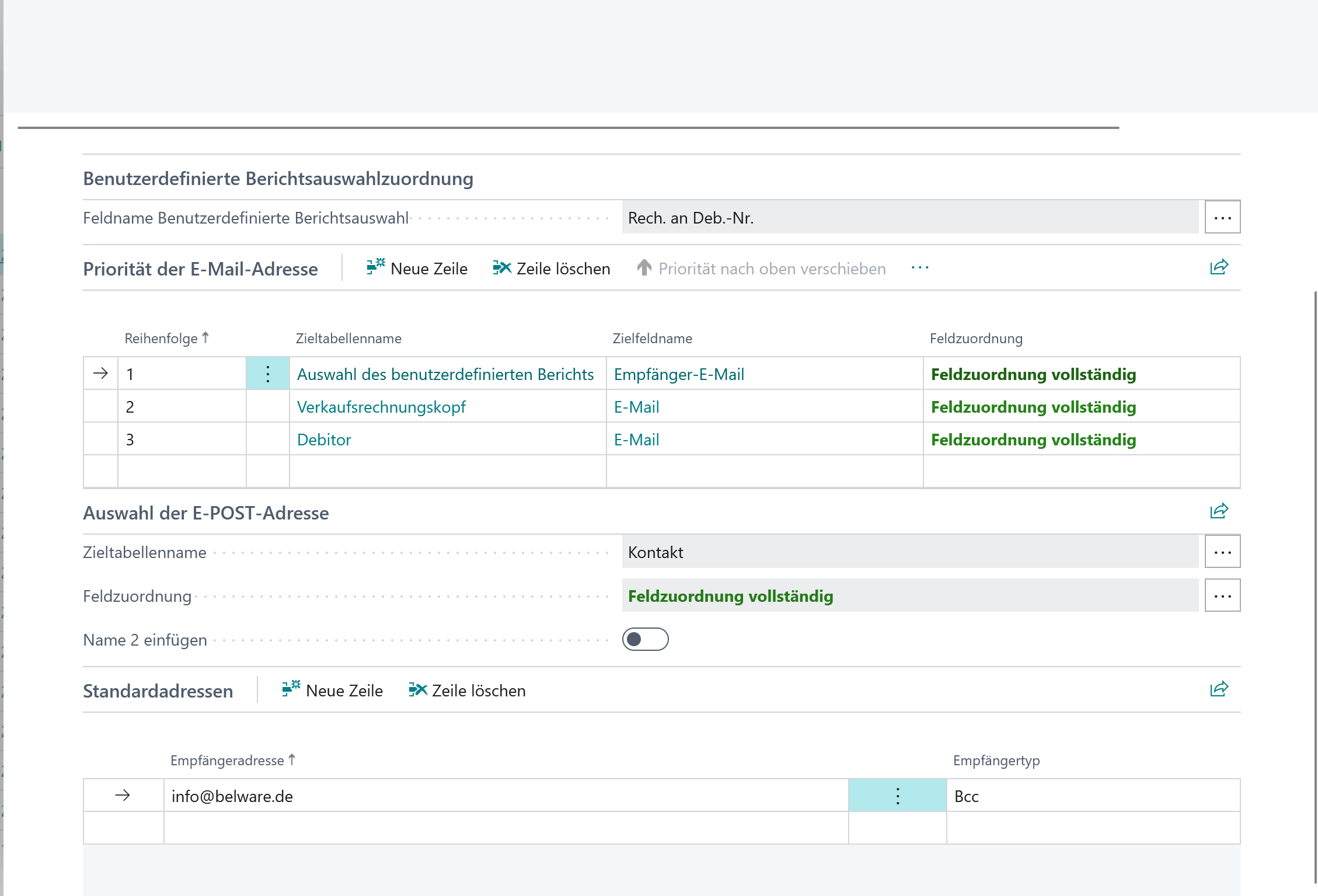This screenshot has height=896, width=1318.
Task: Click Zeile löschen in Standardadressen section
Action: (468, 691)
